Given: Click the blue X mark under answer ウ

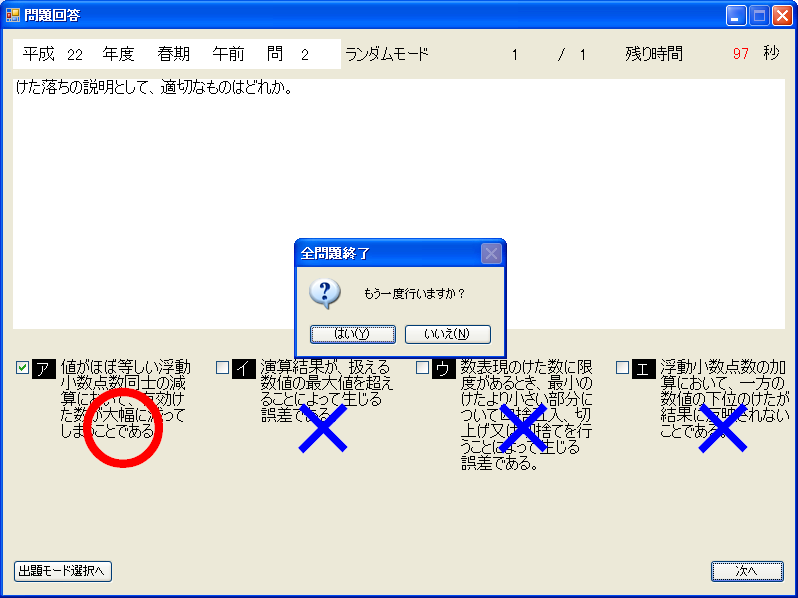Looking at the screenshot, I should click(523, 428).
